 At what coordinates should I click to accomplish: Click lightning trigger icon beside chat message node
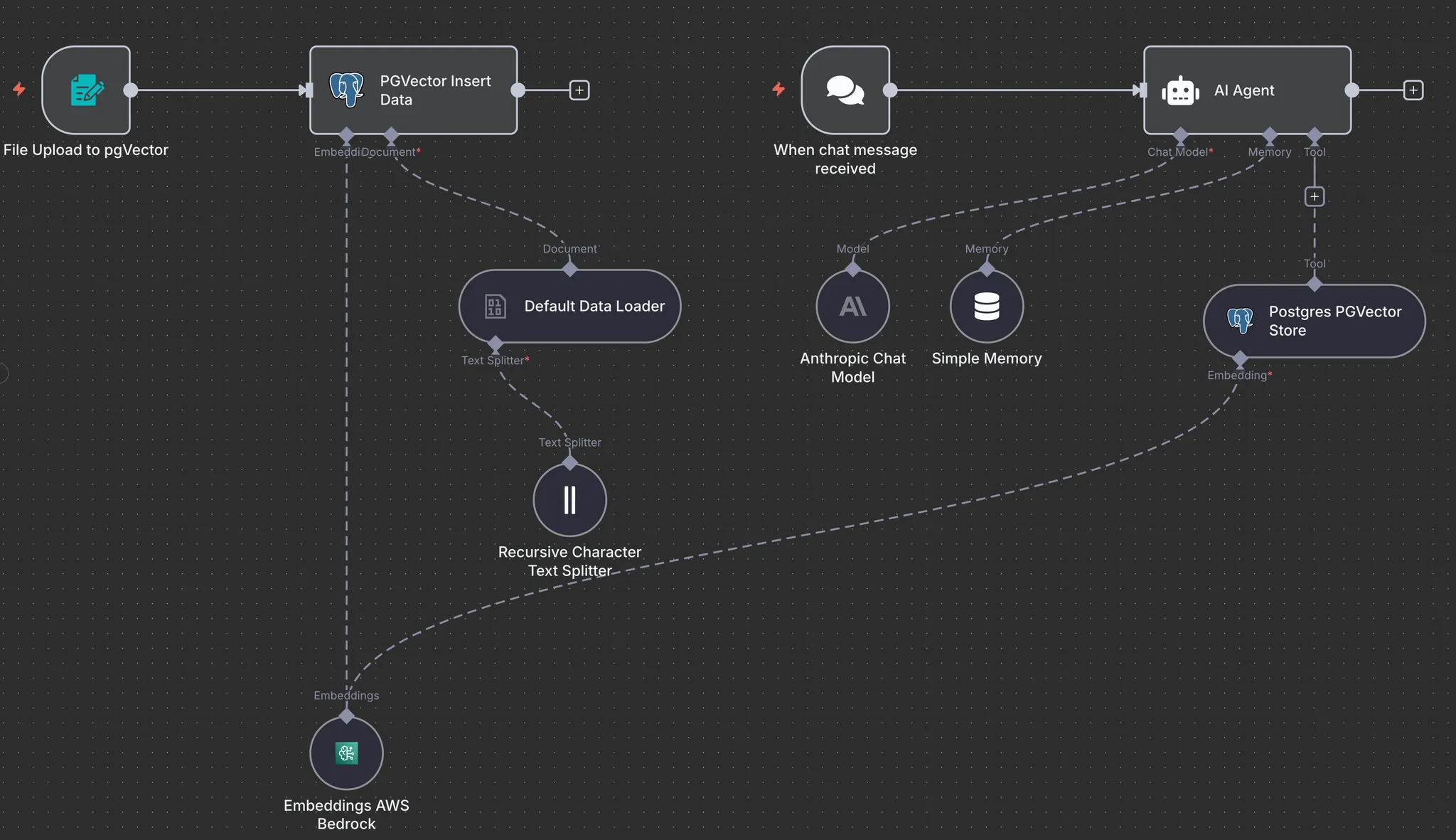[x=778, y=90]
